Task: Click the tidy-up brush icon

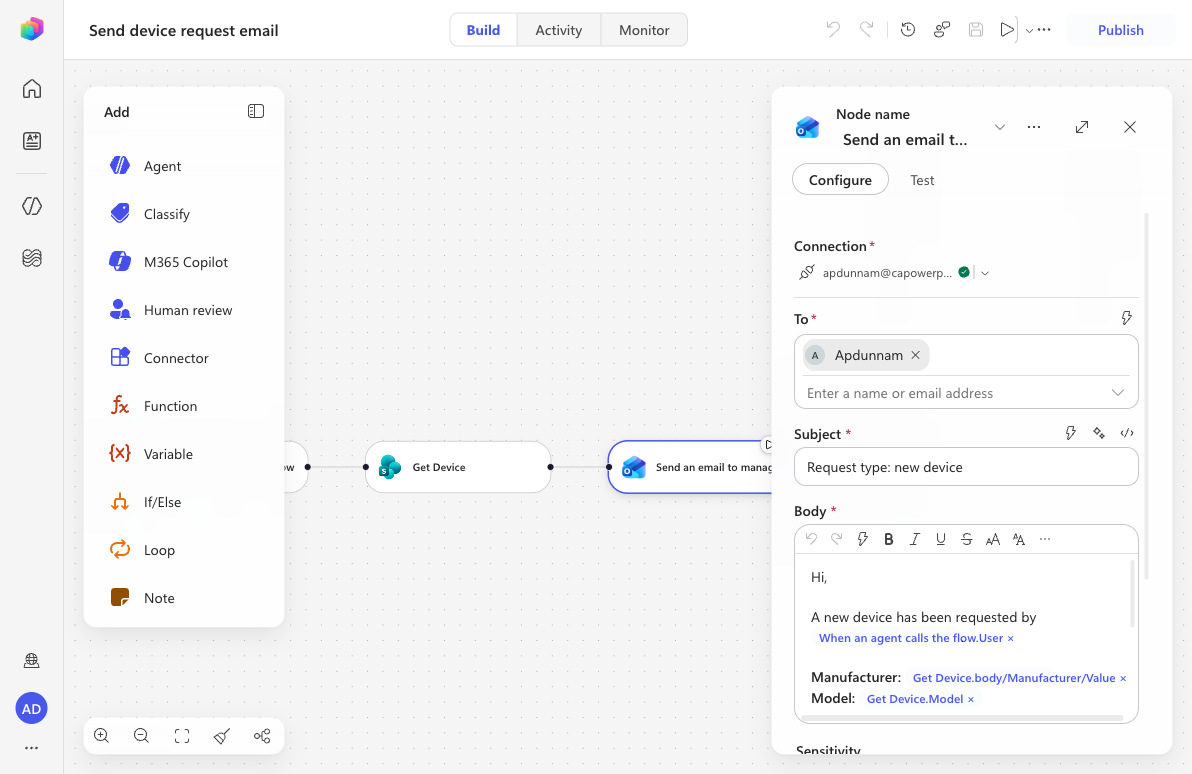Action: point(222,735)
